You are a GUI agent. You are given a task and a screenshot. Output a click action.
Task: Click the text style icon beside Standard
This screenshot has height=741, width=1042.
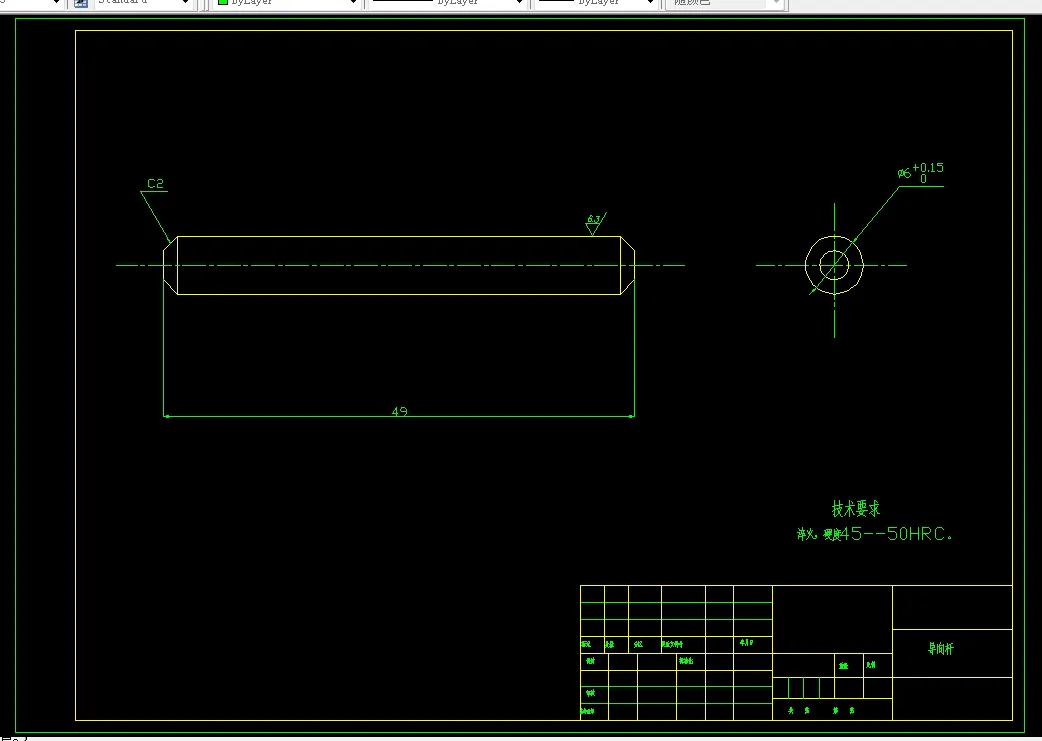(80, 3)
